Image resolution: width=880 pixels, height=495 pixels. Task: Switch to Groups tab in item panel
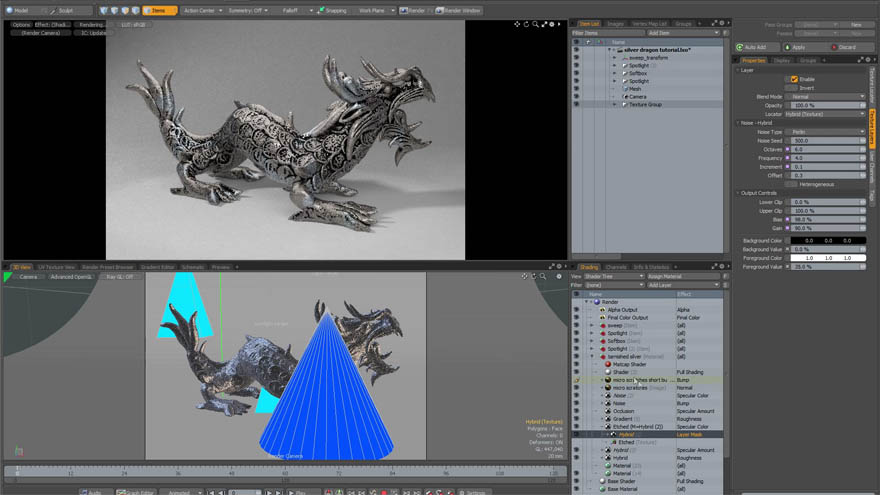pyautogui.click(x=683, y=24)
